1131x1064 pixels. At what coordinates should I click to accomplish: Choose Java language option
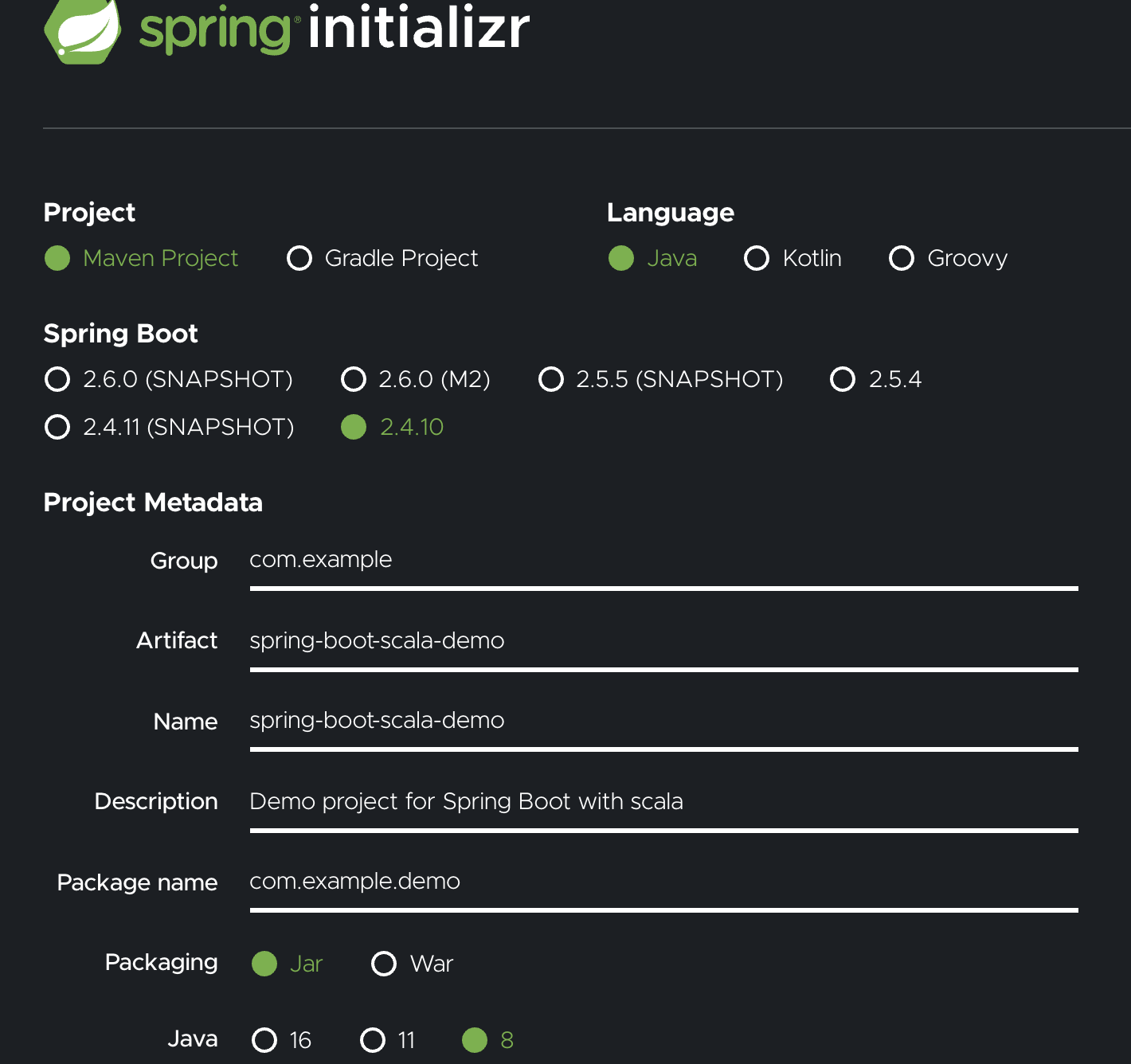click(621, 258)
